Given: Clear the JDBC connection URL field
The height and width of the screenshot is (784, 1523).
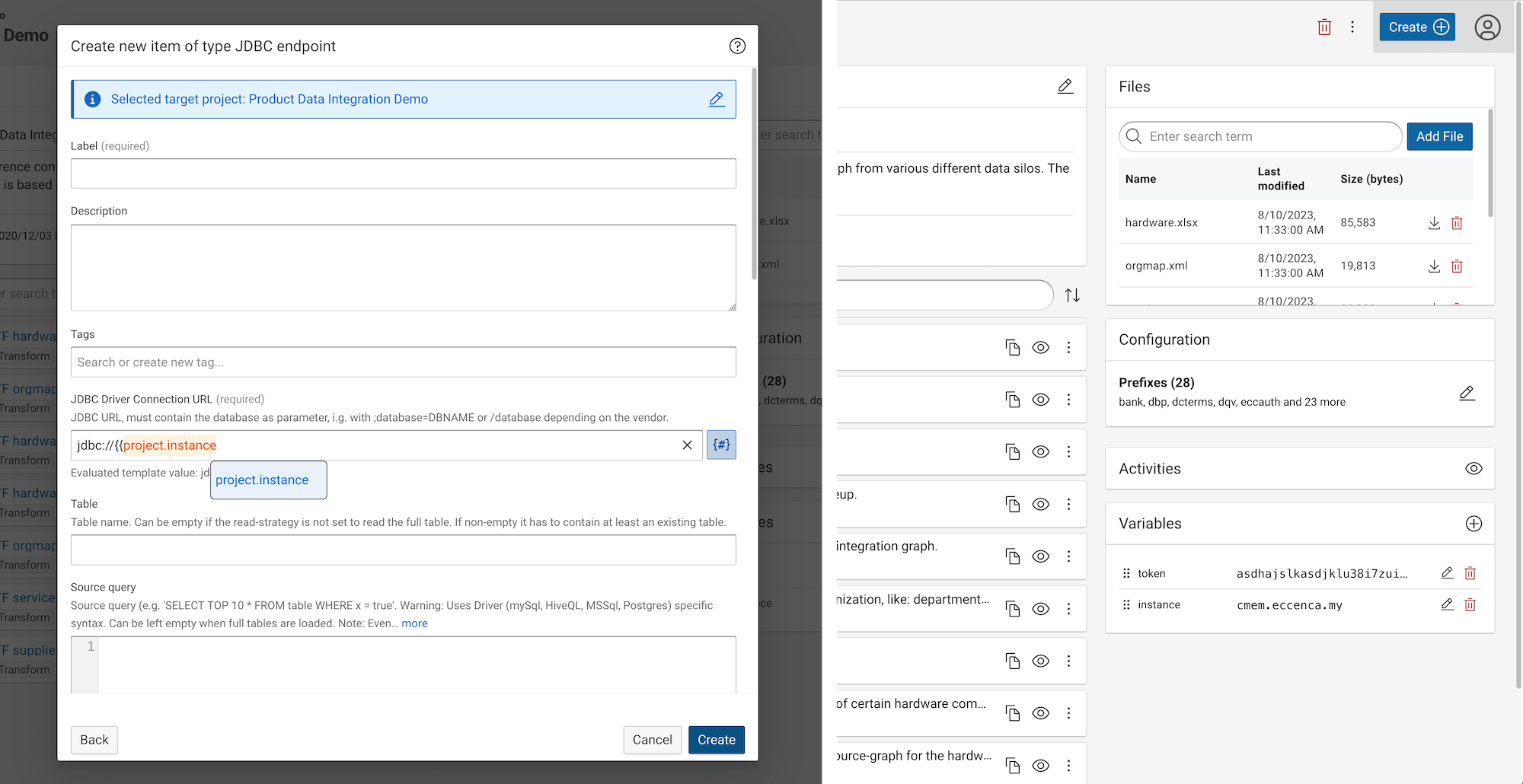Looking at the screenshot, I should 688,445.
